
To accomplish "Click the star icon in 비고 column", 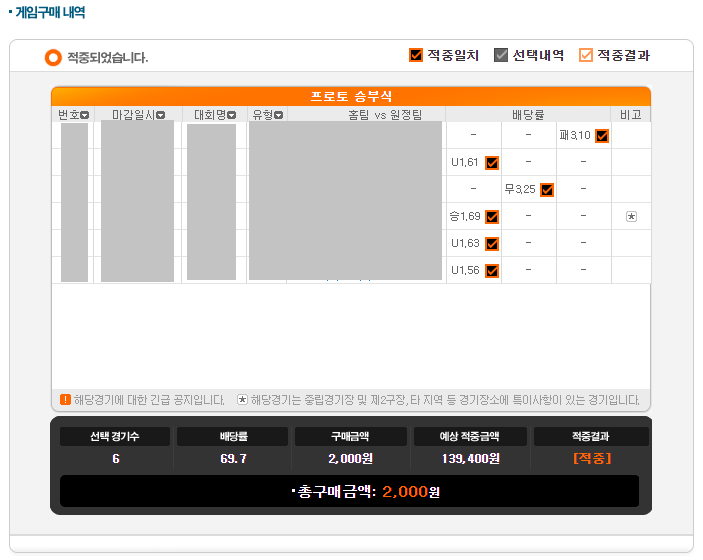I will [631, 216].
